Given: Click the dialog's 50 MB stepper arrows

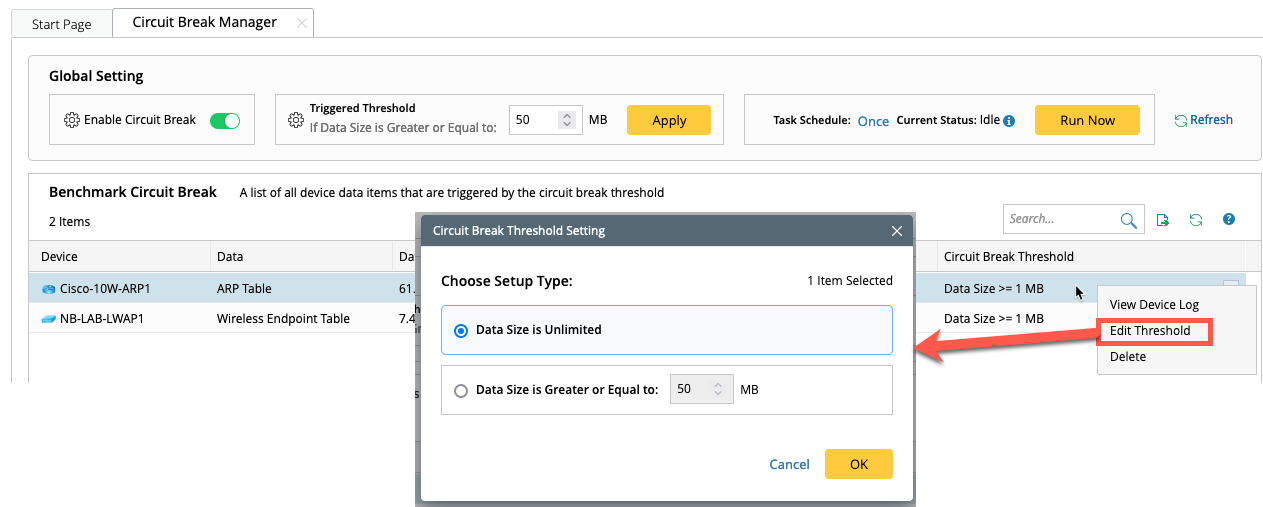Looking at the screenshot, I should [x=717, y=389].
